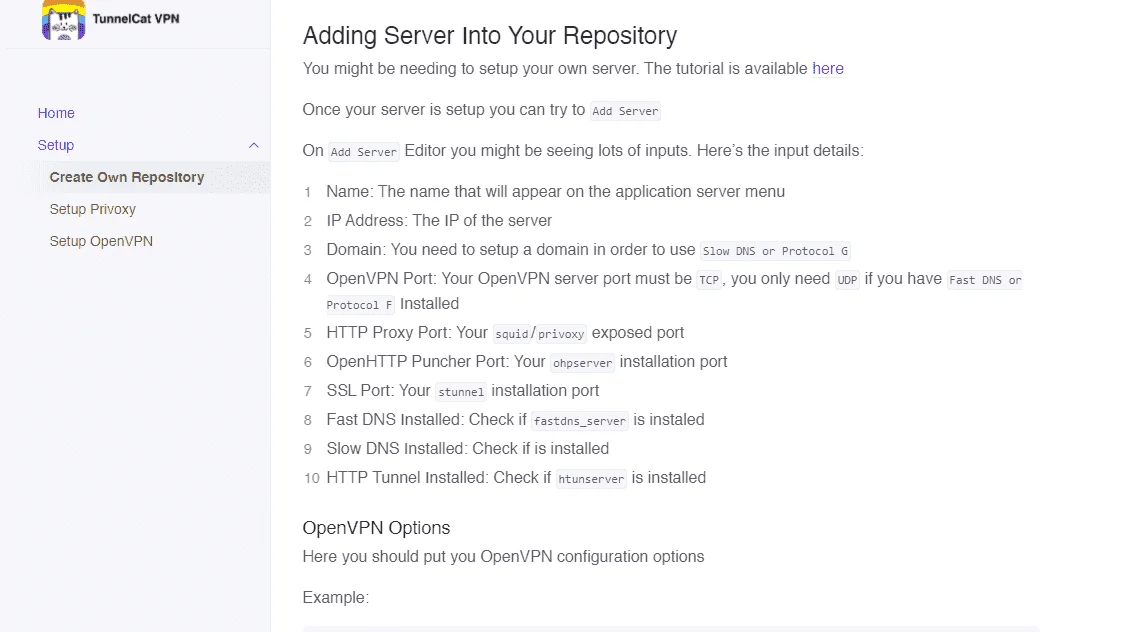The image size is (1133, 632).
Task: Click the TunnelCat VPN cat logo
Action: pos(64,20)
